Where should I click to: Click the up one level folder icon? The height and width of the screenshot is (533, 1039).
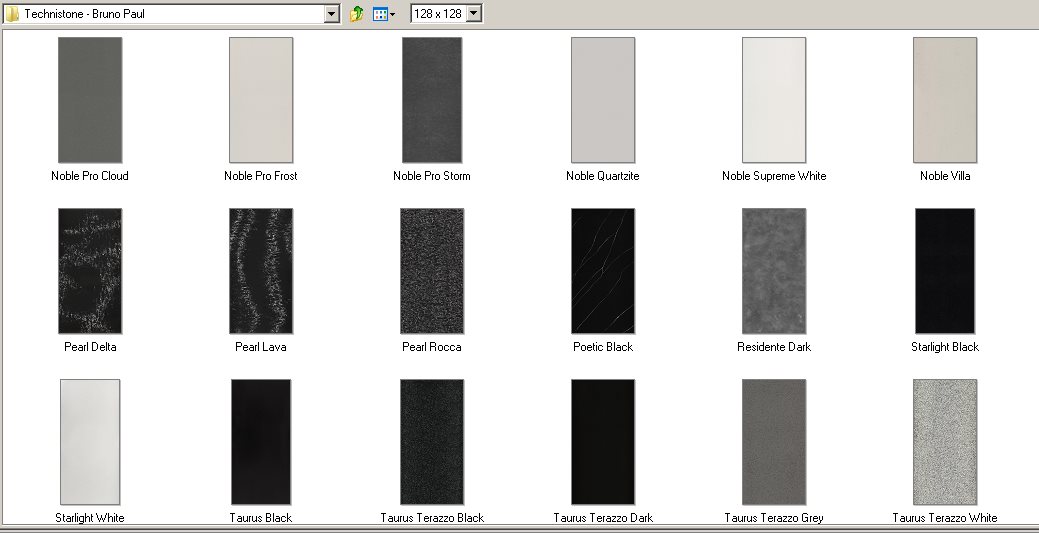click(x=356, y=13)
